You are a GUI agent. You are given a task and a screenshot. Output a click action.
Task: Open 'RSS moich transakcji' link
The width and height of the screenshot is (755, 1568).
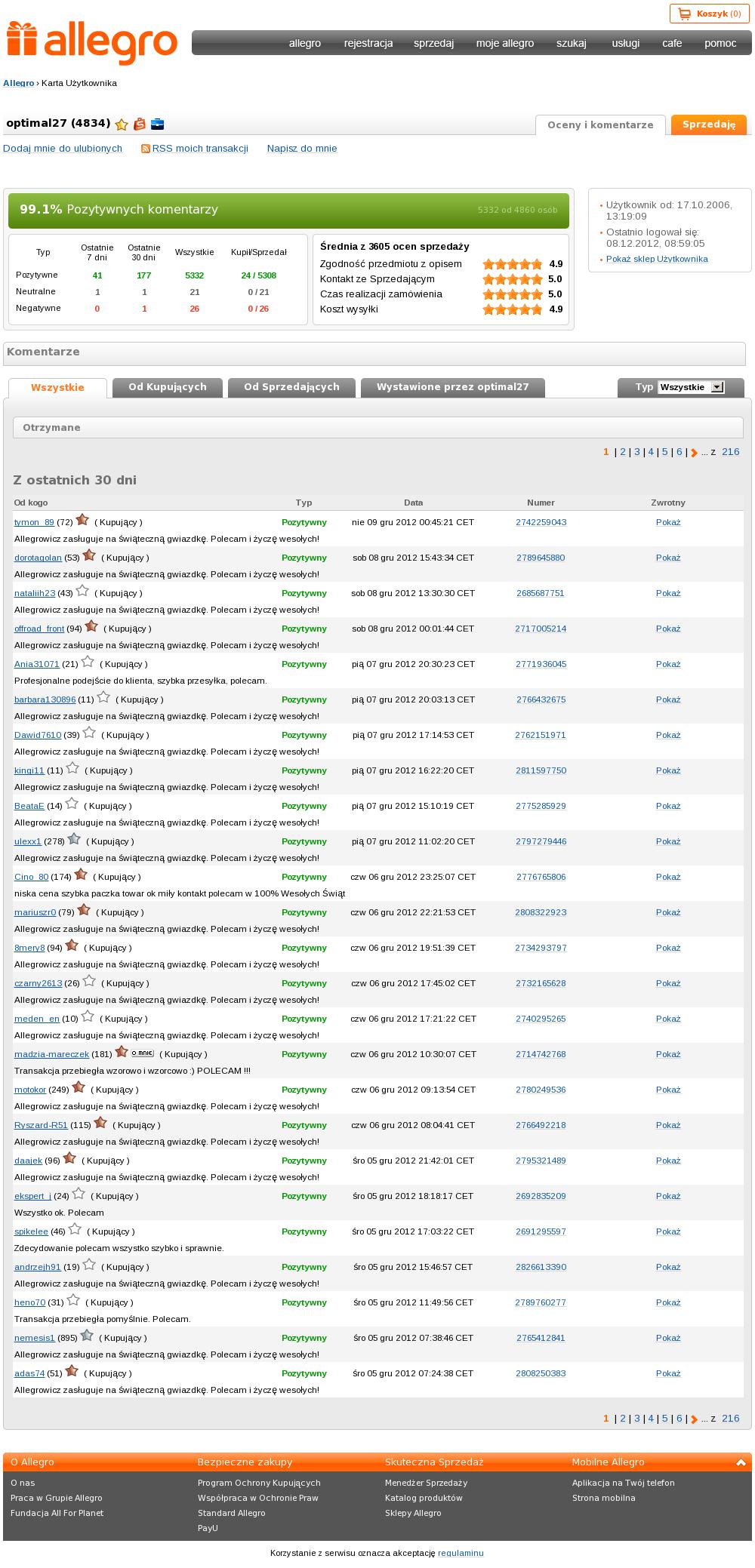[x=200, y=149]
